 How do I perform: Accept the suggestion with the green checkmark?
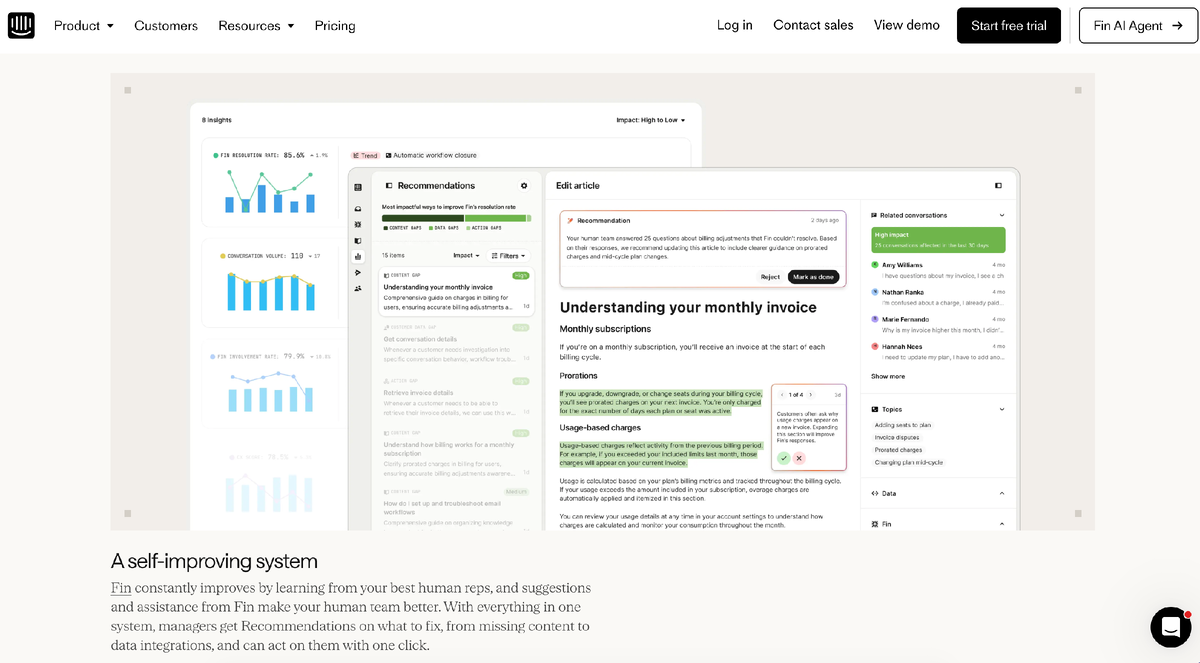tap(784, 458)
